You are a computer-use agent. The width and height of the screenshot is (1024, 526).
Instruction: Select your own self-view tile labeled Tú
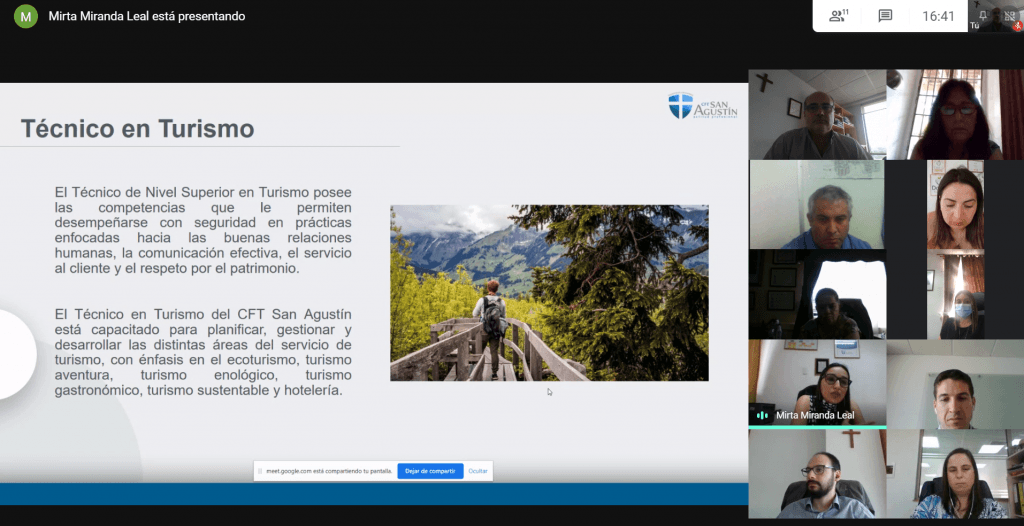click(x=996, y=16)
